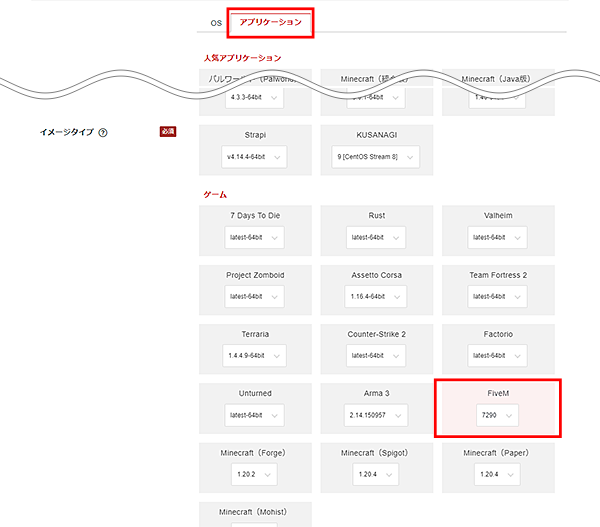Choose the FiveM game card title

498,393
